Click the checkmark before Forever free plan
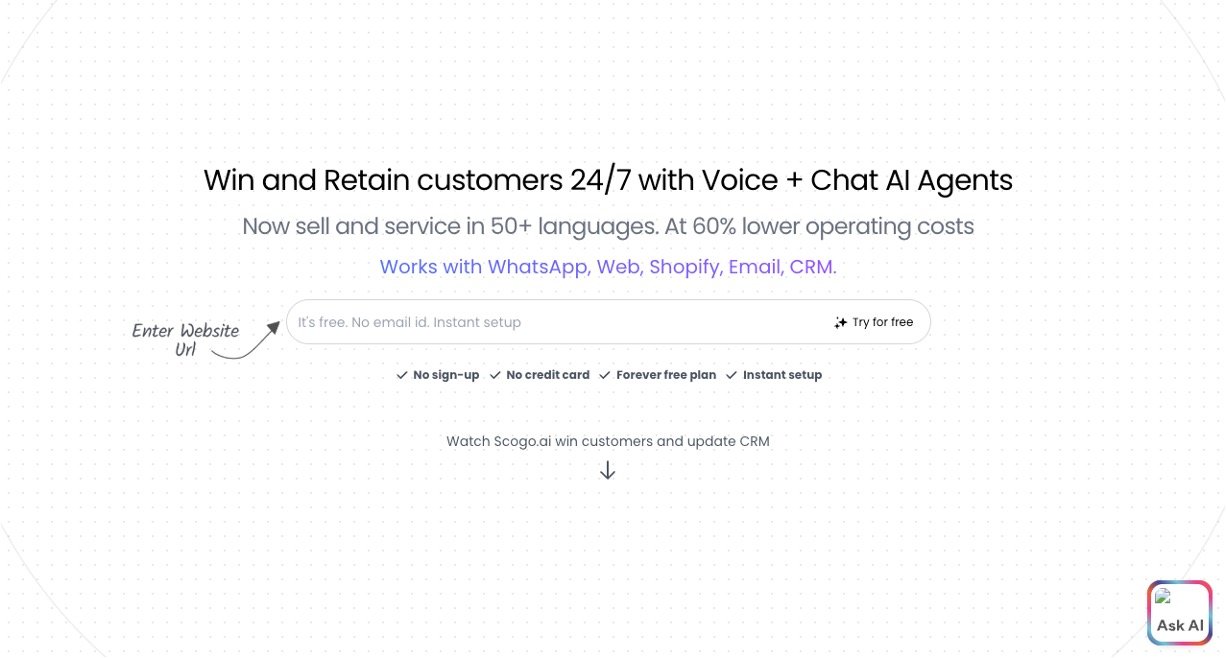The height and width of the screenshot is (658, 1226). [x=605, y=375]
